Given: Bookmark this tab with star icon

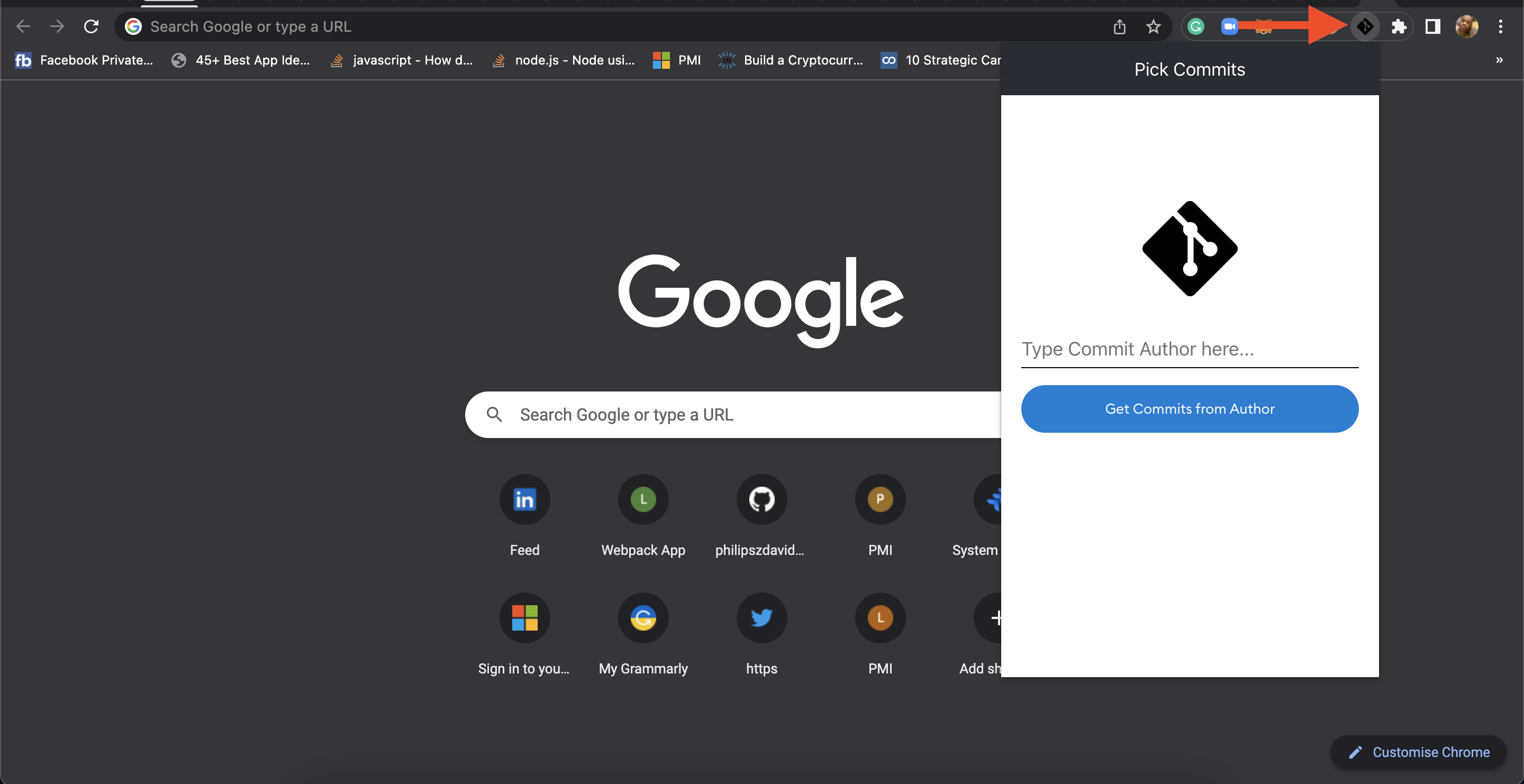Looking at the screenshot, I should click(x=1153, y=26).
